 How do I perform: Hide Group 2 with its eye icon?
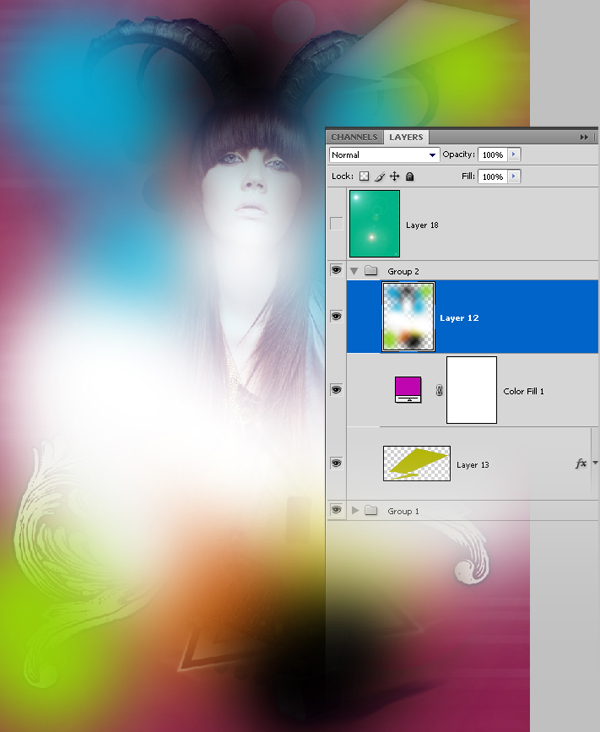[336, 270]
